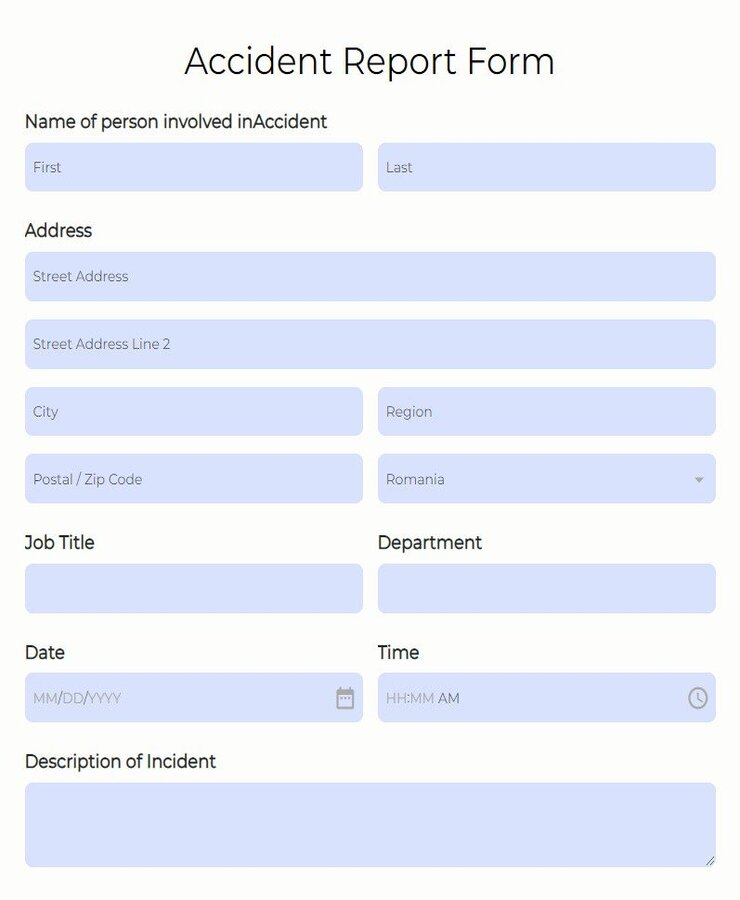Click the Department input box
740x900 pixels.
(546, 589)
